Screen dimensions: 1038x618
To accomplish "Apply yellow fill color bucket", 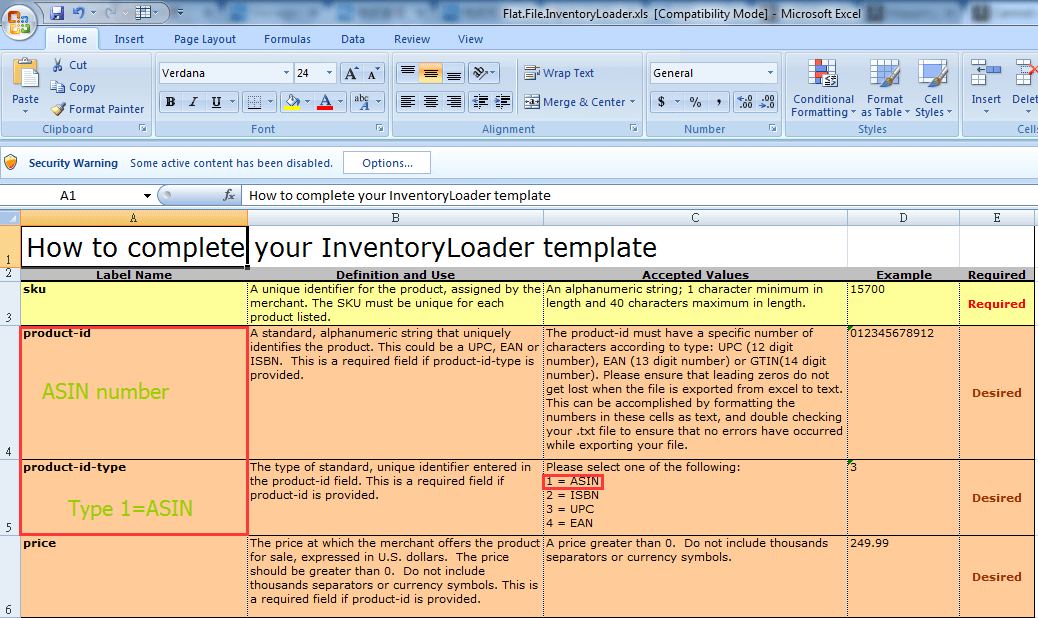I will [x=292, y=102].
